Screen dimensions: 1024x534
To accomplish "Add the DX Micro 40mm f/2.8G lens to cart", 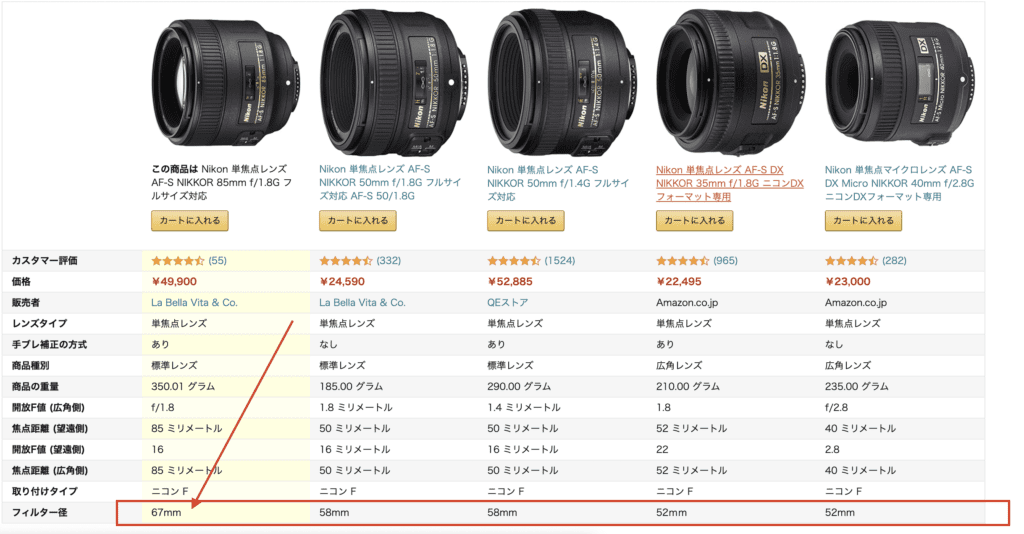I will tap(863, 221).
